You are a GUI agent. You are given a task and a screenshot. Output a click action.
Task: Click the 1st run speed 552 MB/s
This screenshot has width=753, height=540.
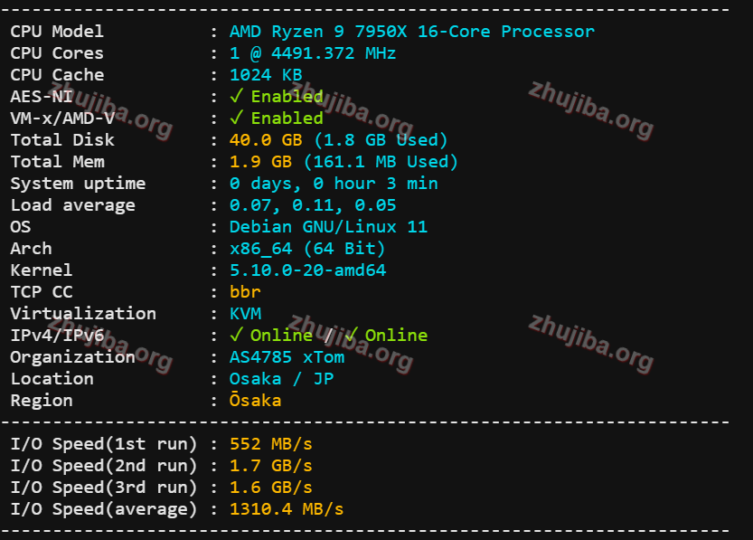[x=270, y=444]
